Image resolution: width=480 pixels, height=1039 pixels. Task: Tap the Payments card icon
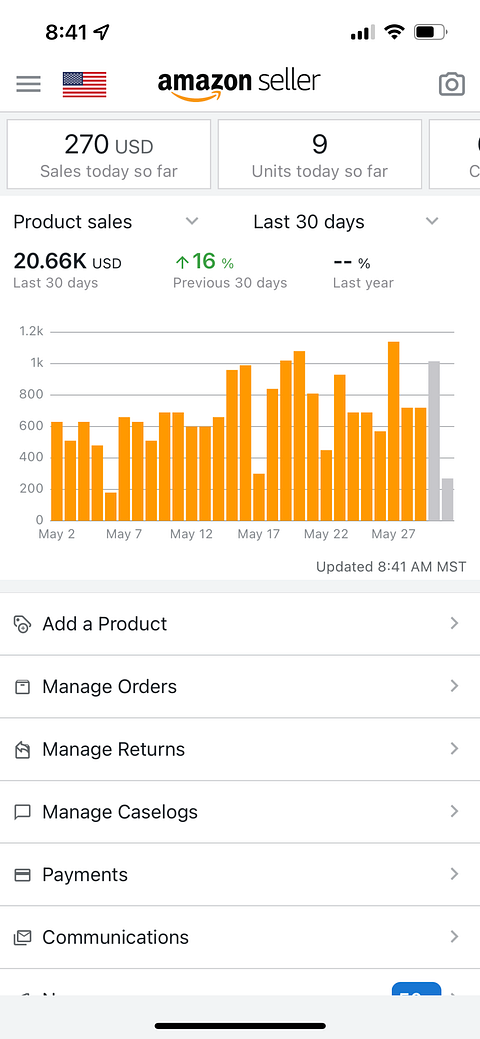(23, 875)
